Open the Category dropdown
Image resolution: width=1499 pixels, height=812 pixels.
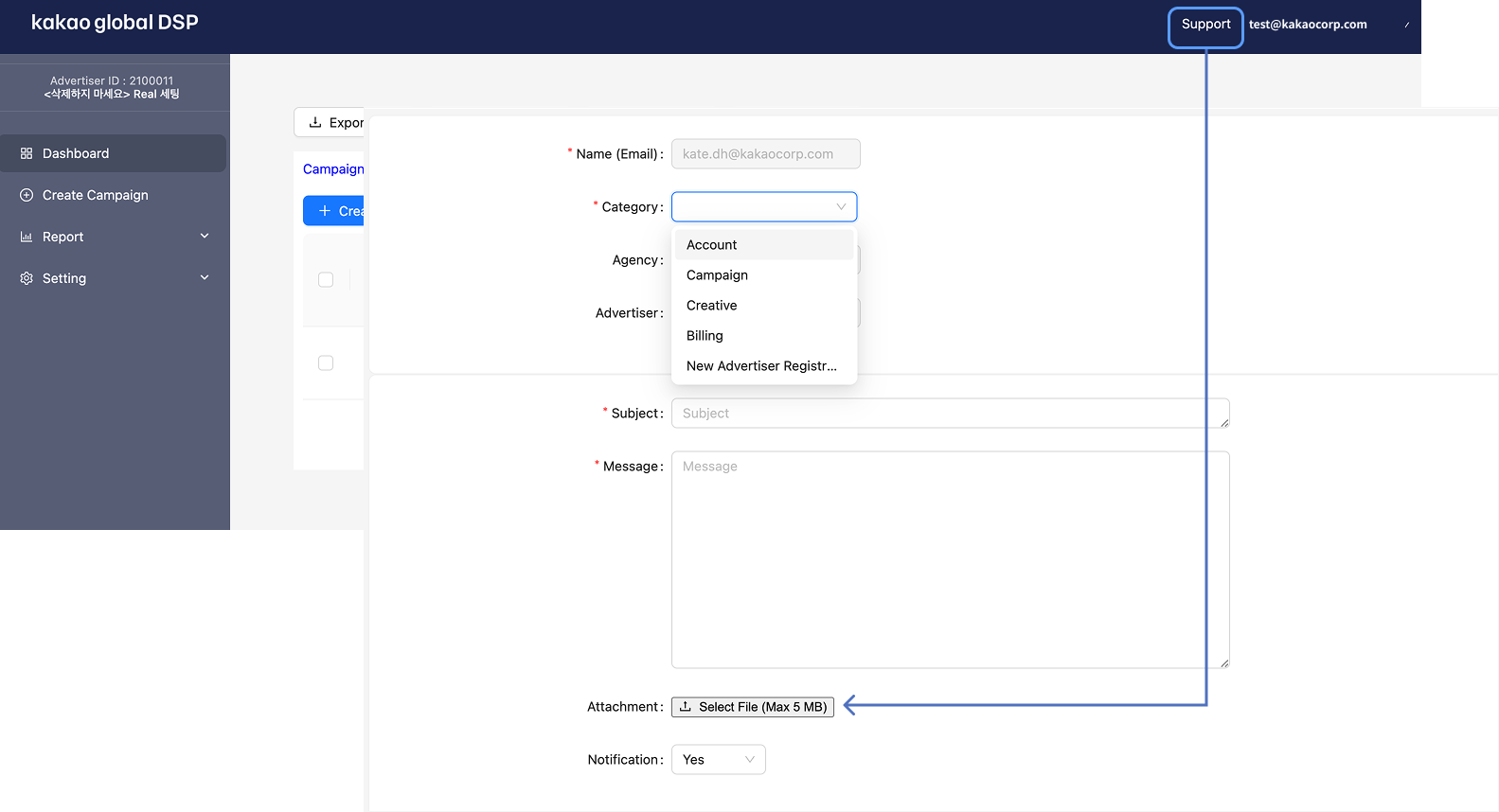pos(763,207)
